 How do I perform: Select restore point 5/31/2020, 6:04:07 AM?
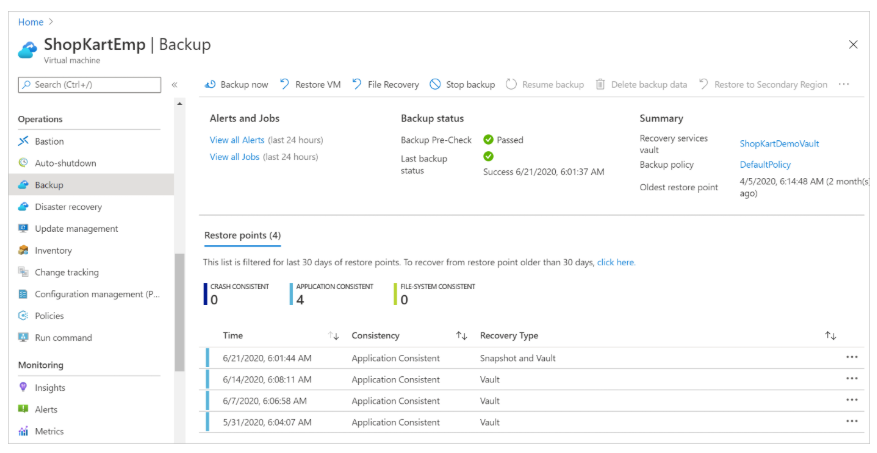click(x=267, y=422)
